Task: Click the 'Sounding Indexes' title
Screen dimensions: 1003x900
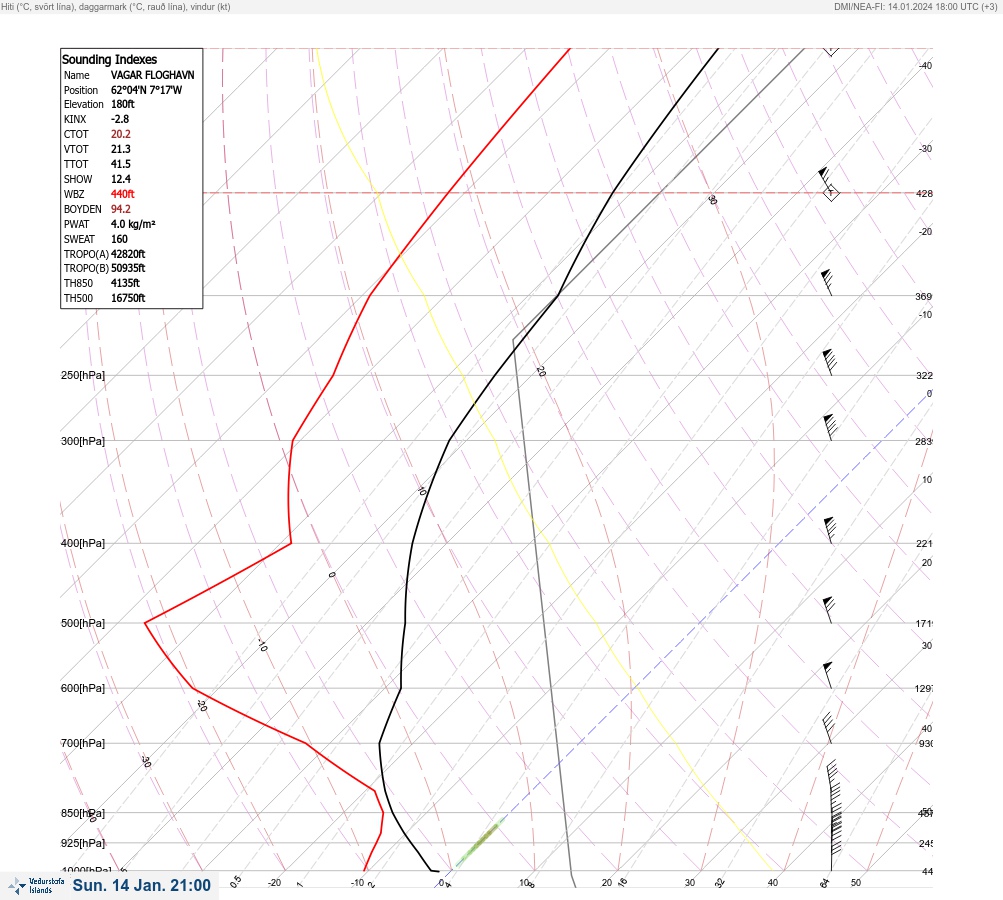Action: [x=109, y=59]
